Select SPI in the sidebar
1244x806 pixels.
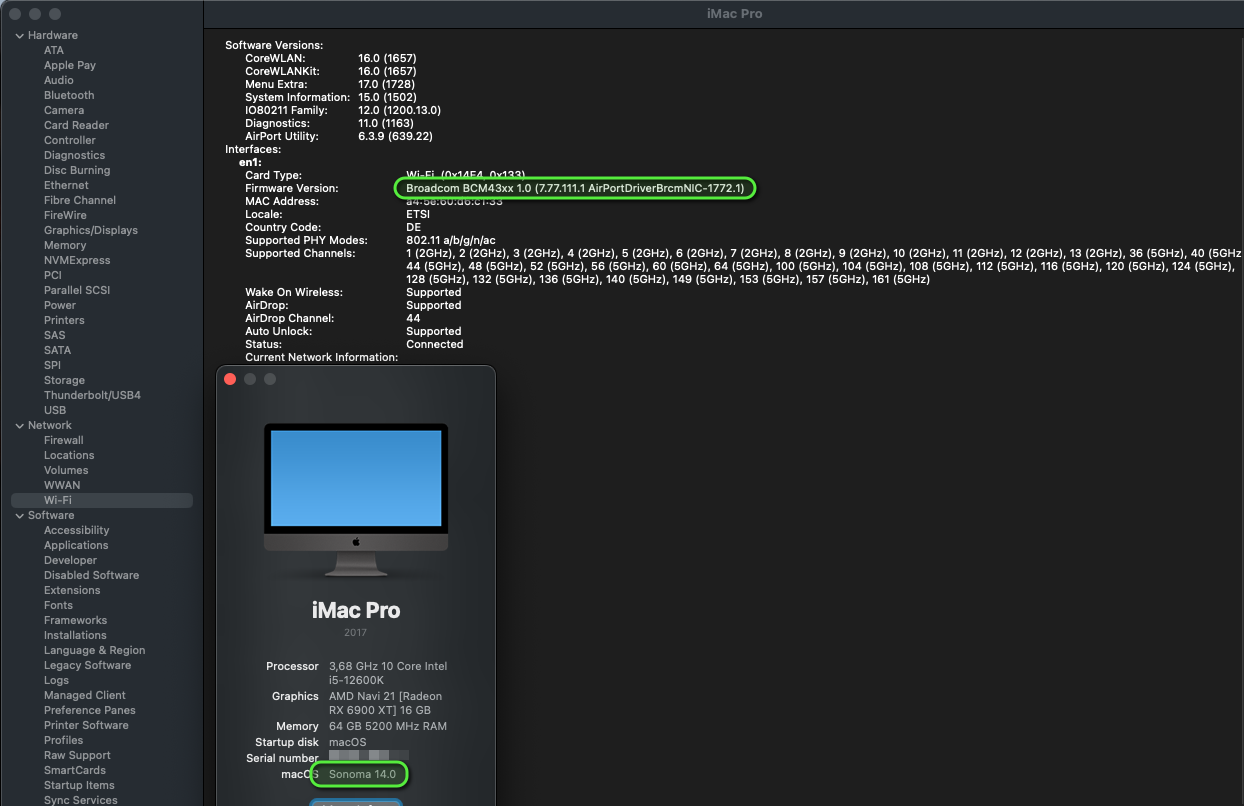(52, 365)
